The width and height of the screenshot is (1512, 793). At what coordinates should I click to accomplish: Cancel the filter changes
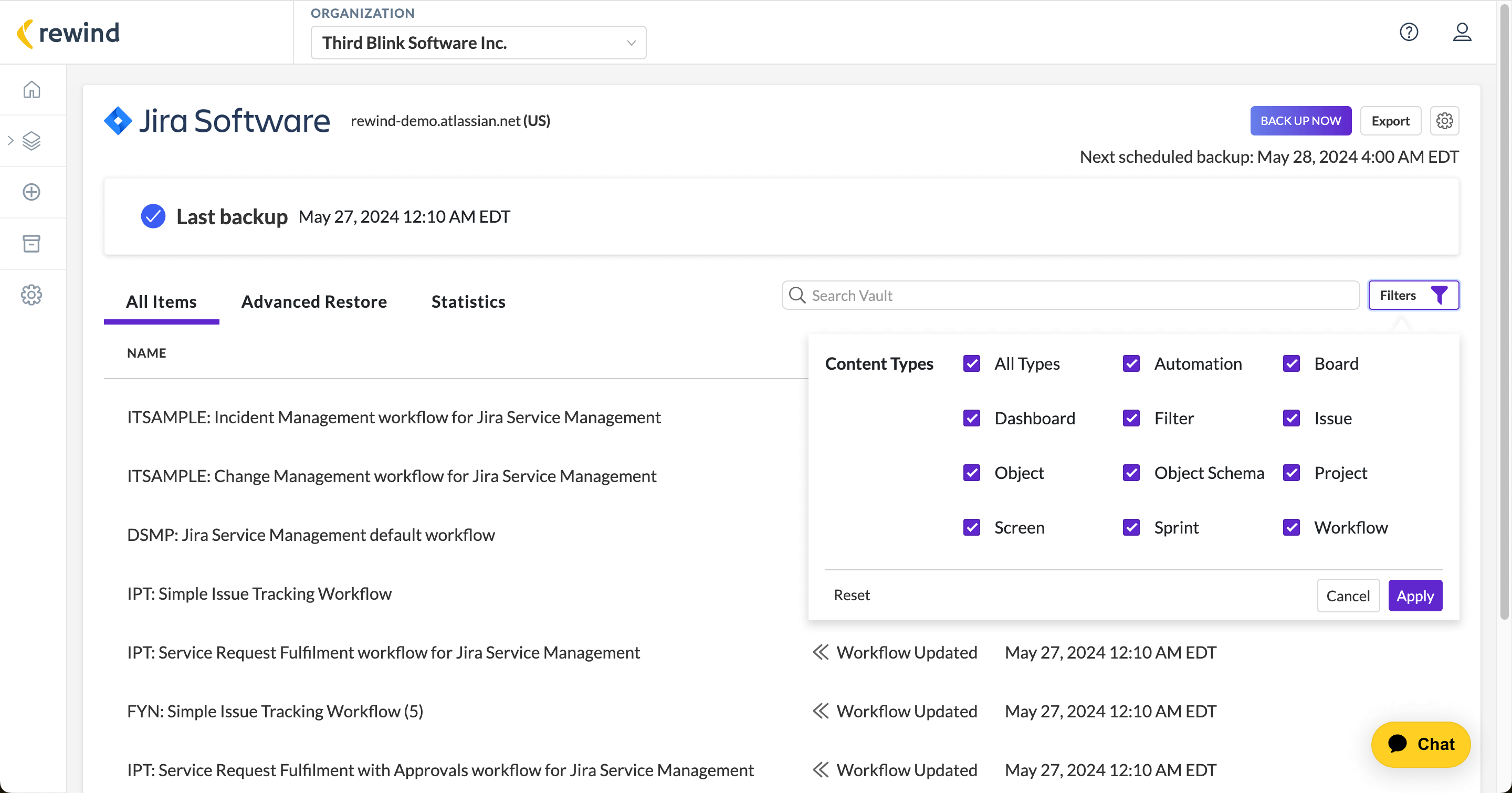1348,596
